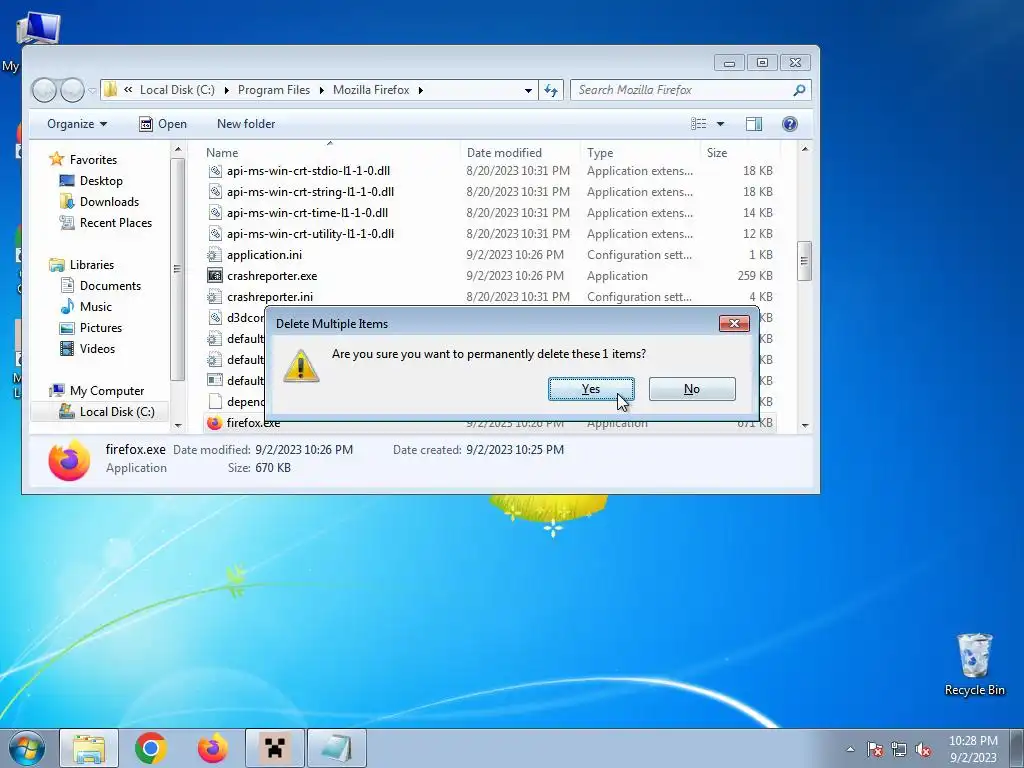Cancel deletion with the No button
This screenshot has width=1024, height=768.
tap(692, 389)
